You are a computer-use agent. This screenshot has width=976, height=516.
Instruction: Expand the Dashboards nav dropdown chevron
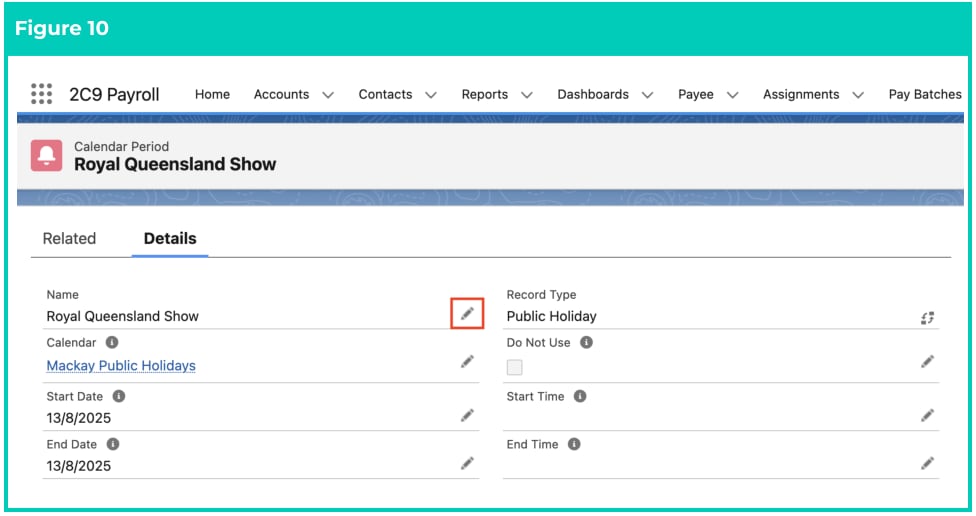point(647,95)
